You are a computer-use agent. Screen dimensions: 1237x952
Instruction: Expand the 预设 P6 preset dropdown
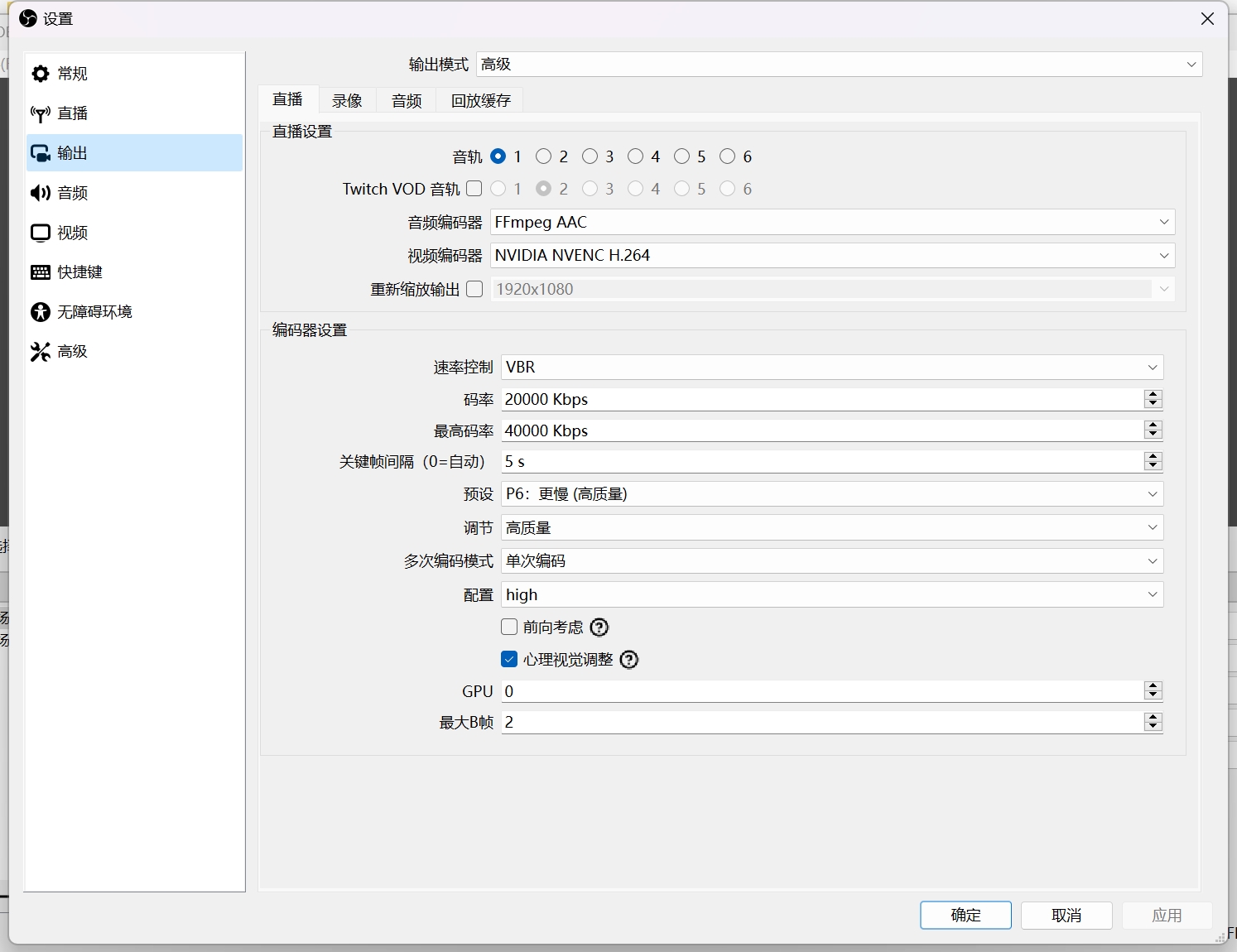tap(831, 494)
